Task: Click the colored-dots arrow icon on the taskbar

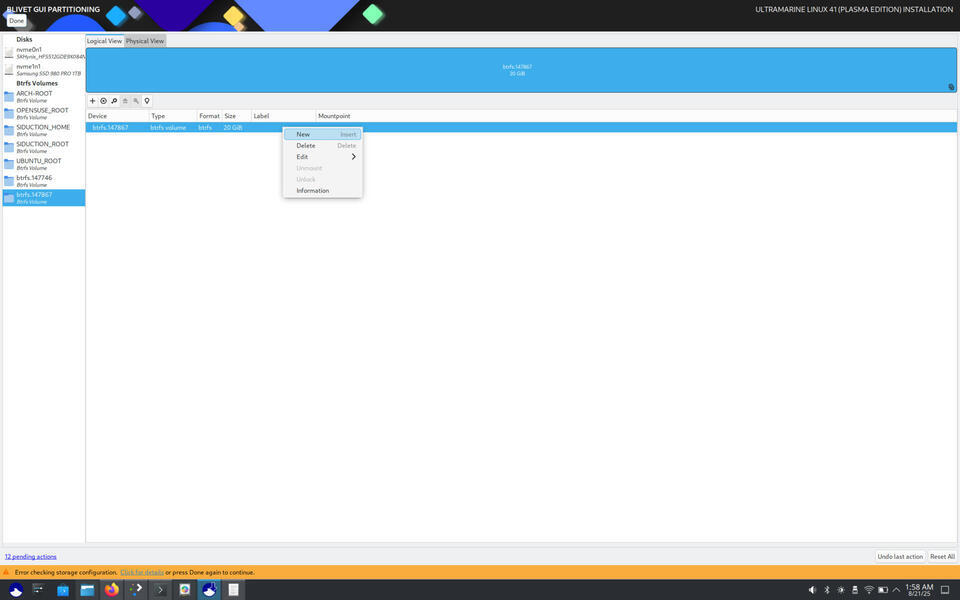Action: [136, 590]
